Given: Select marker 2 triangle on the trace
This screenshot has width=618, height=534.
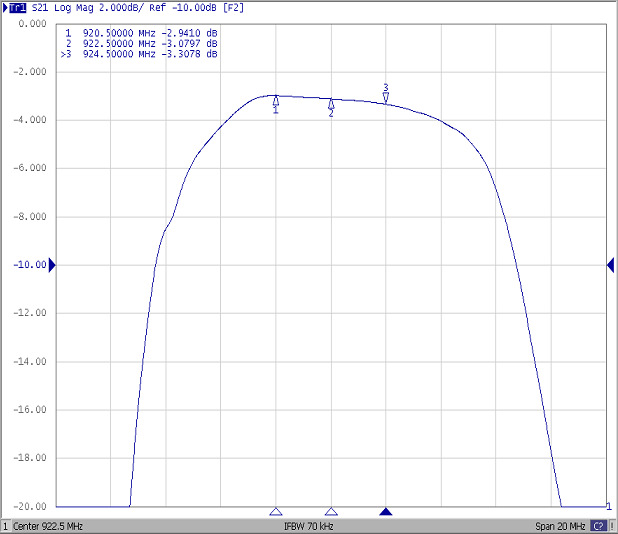Looking at the screenshot, I should [x=331, y=104].
